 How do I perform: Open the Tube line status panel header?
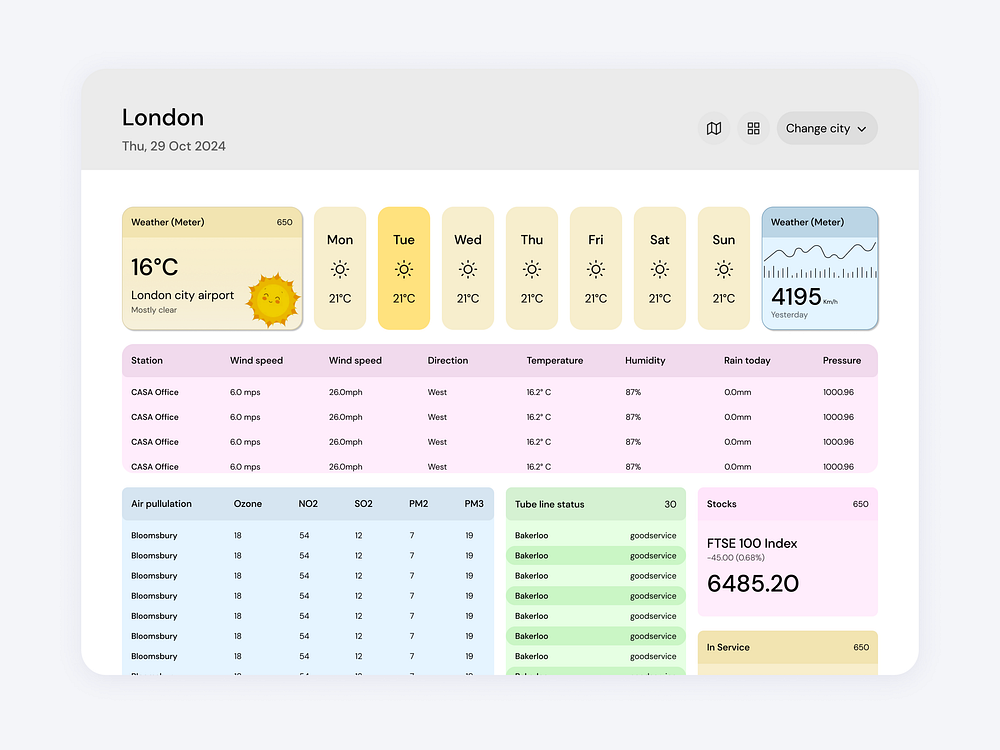click(595, 504)
